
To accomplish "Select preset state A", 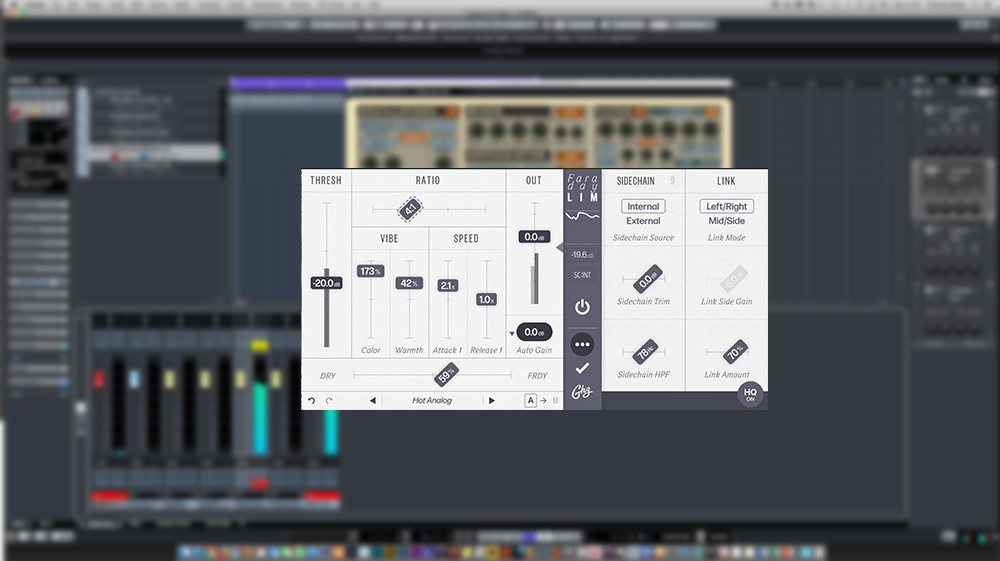I will [x=531, y=400].
